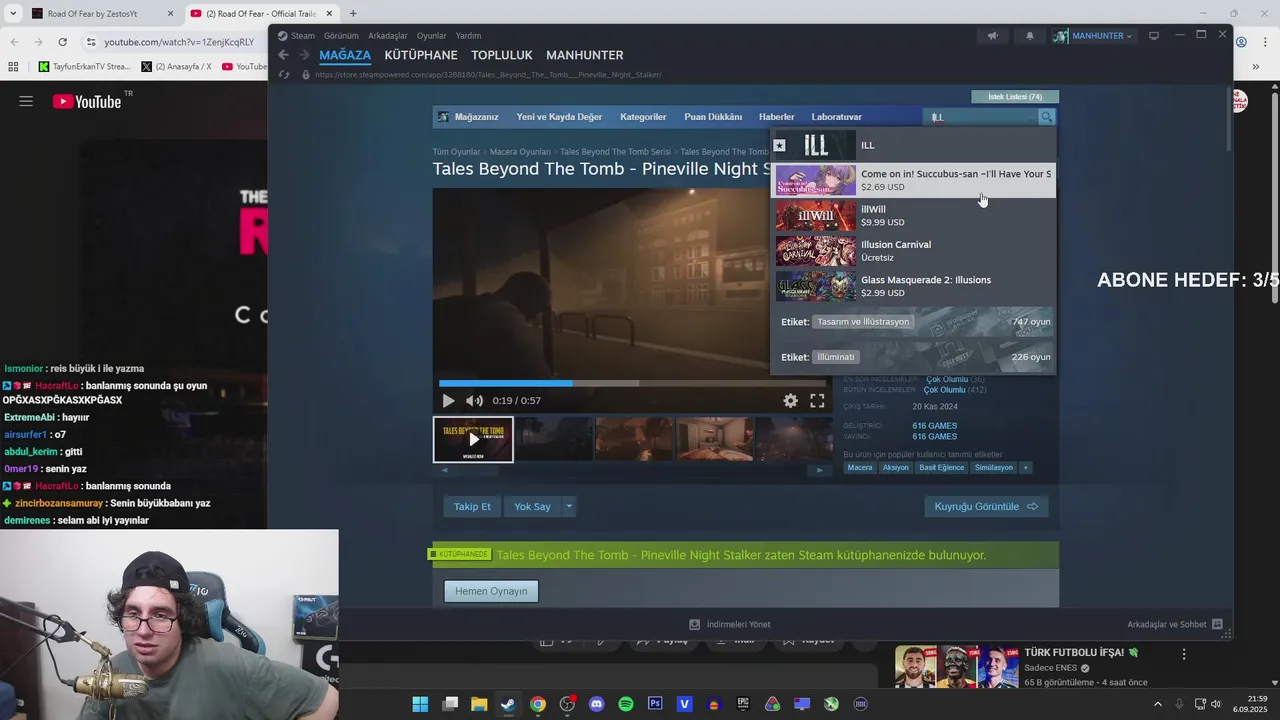This screenshot has width=1280, height=720.
Task: Reload the Steam store page
Action: [283, 74]
